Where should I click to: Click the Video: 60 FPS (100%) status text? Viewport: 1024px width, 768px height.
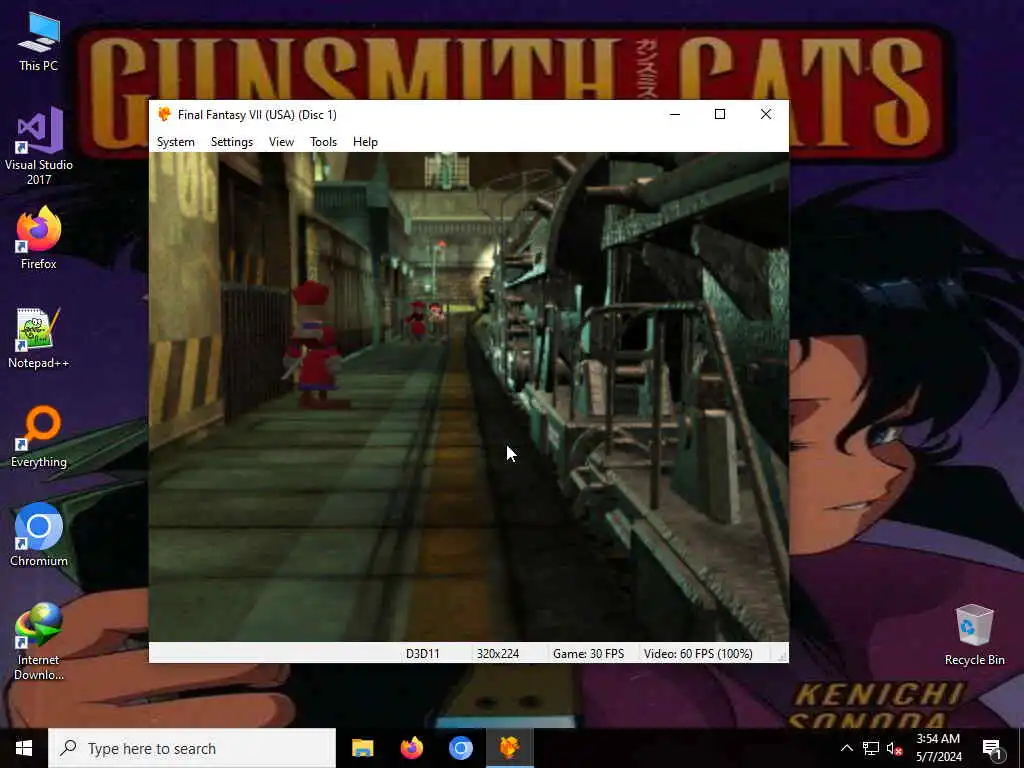[698, 654]
